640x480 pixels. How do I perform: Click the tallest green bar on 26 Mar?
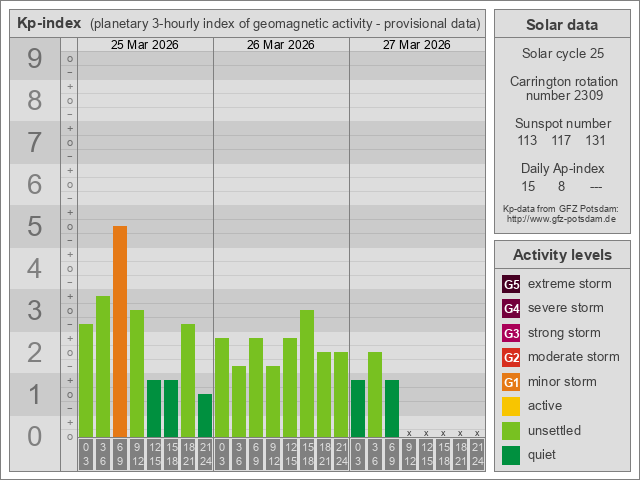[307, 372]
